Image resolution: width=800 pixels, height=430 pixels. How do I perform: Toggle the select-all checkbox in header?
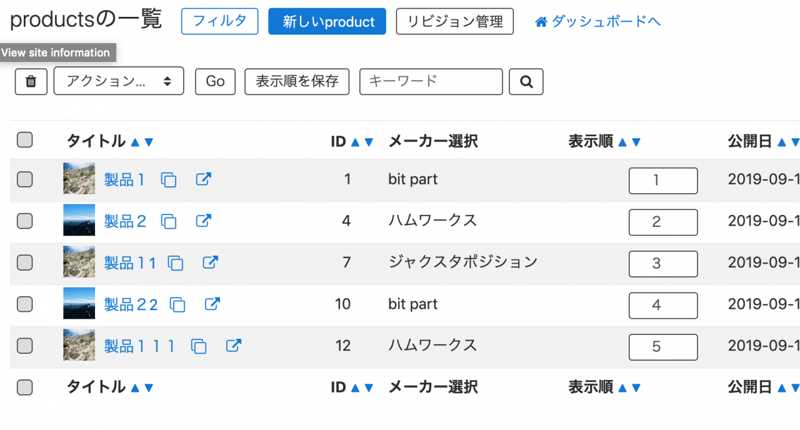coord(25,141)
